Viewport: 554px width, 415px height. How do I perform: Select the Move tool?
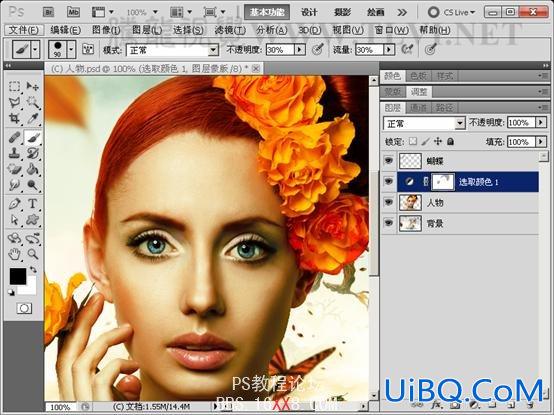pyautogui.click(x=33, y=86)
